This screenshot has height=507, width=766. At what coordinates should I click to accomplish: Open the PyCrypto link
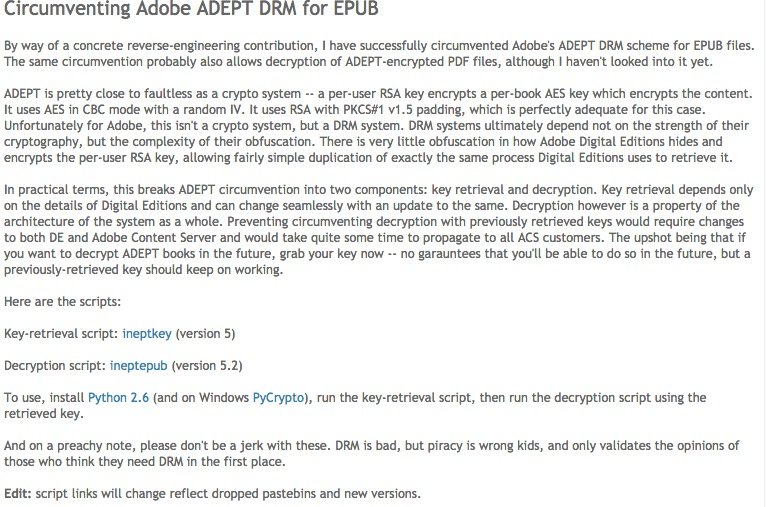pyautogui.click(x=278, y=398)
